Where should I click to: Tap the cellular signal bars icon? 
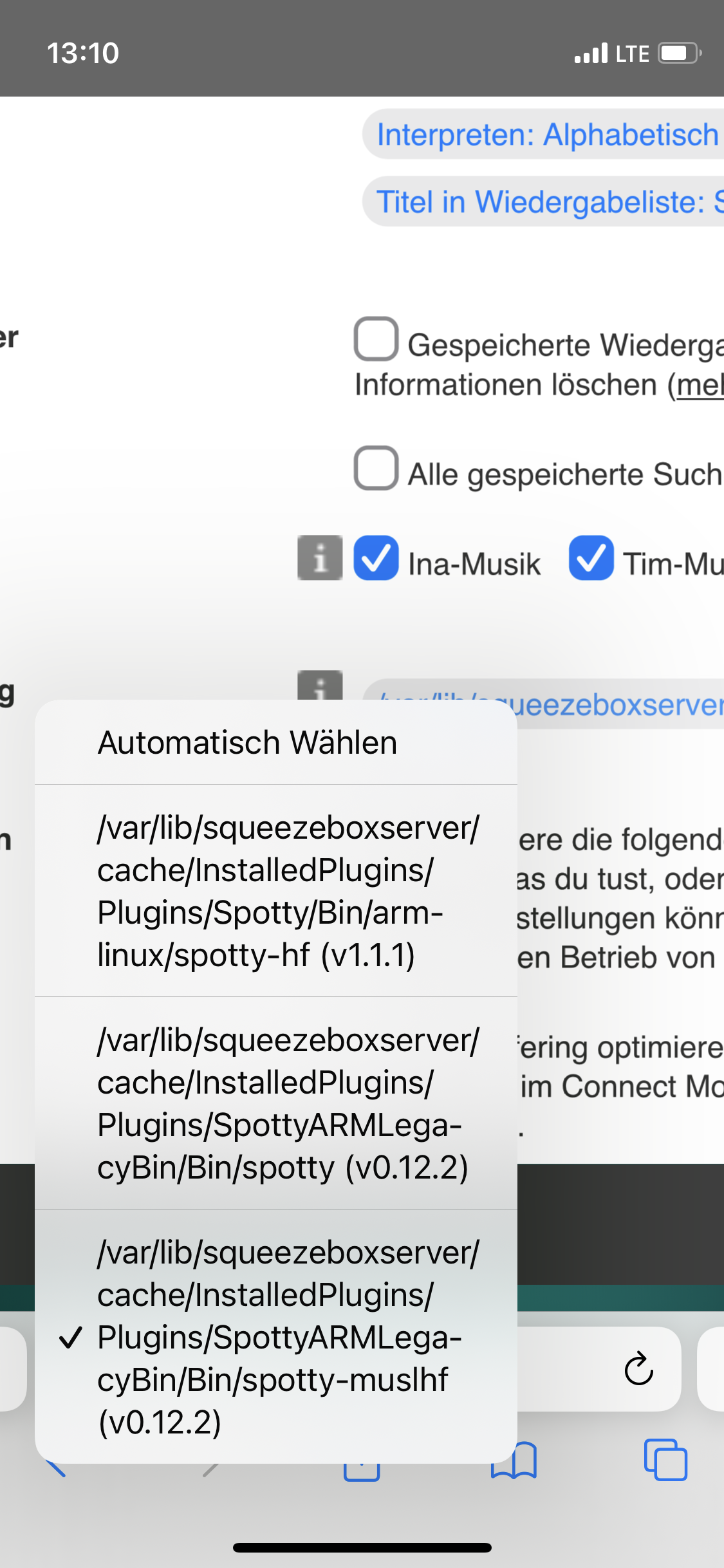[591, 53]
